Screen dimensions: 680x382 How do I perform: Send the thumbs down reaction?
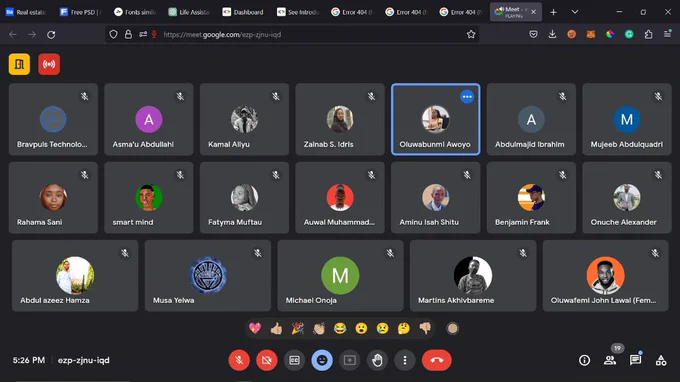[425, 328]
